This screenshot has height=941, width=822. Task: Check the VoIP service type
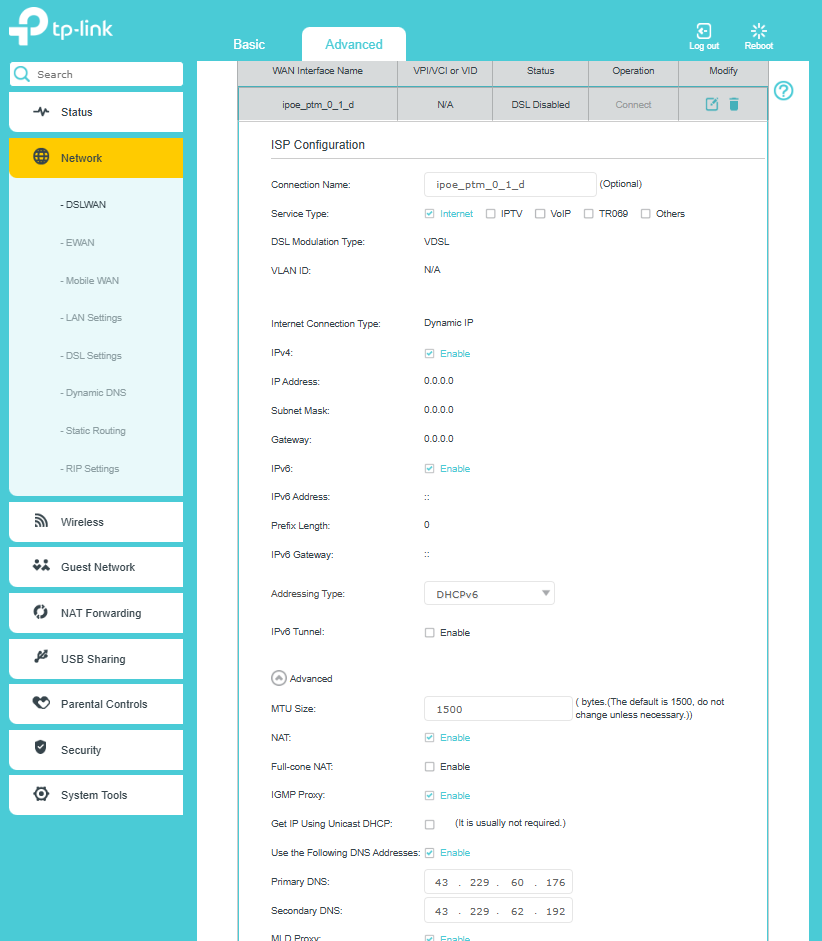click(x=540, y=214)
